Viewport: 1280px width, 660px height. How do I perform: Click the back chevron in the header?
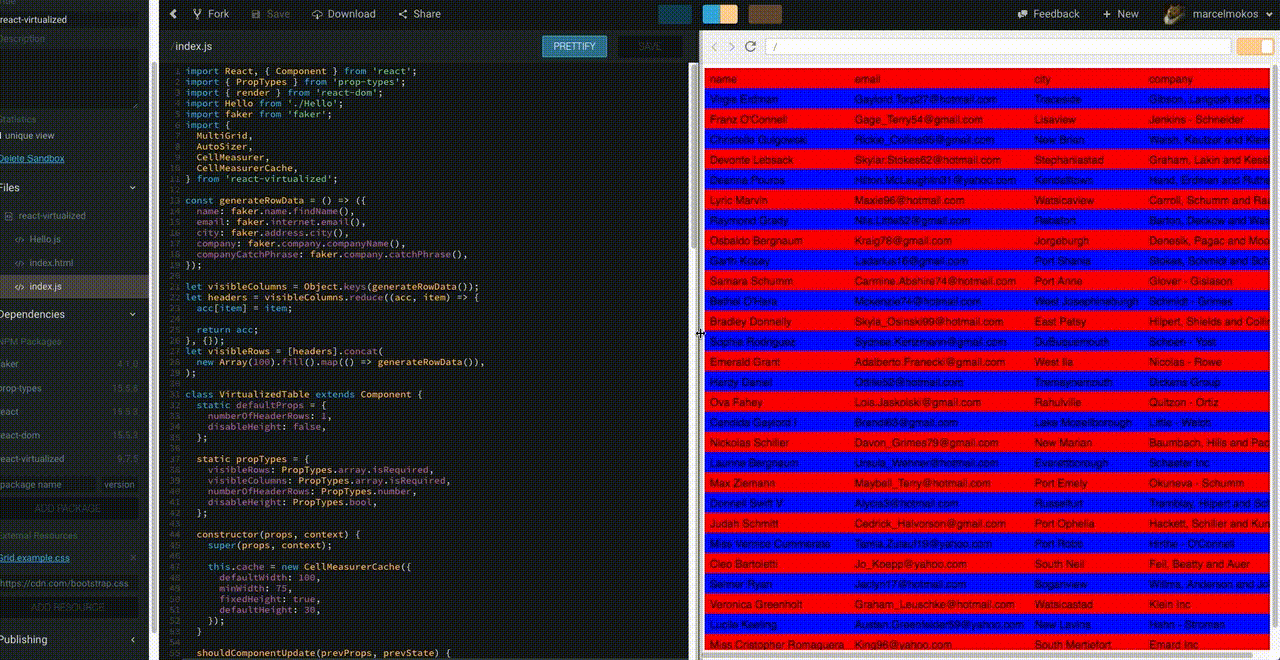[x=173, y=14]
